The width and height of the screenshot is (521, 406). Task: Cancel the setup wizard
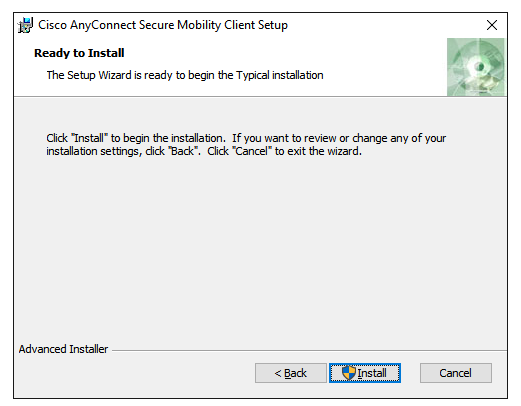point(456,373)
